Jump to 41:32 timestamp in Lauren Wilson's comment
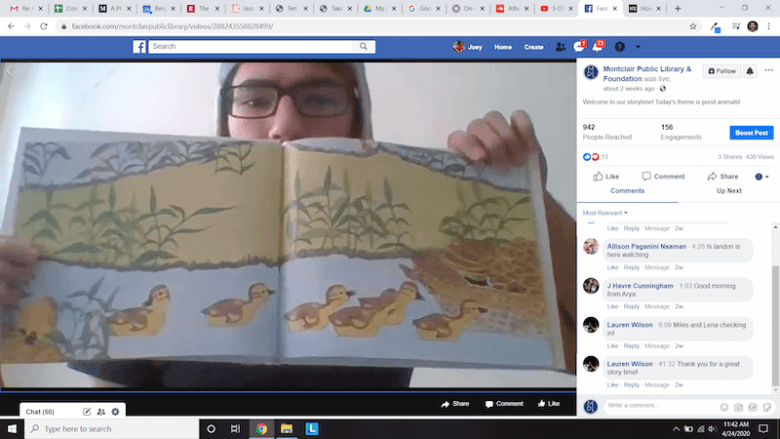Viewport: 780px width, 439px height. pyautogui.click(x=665, y=364)
